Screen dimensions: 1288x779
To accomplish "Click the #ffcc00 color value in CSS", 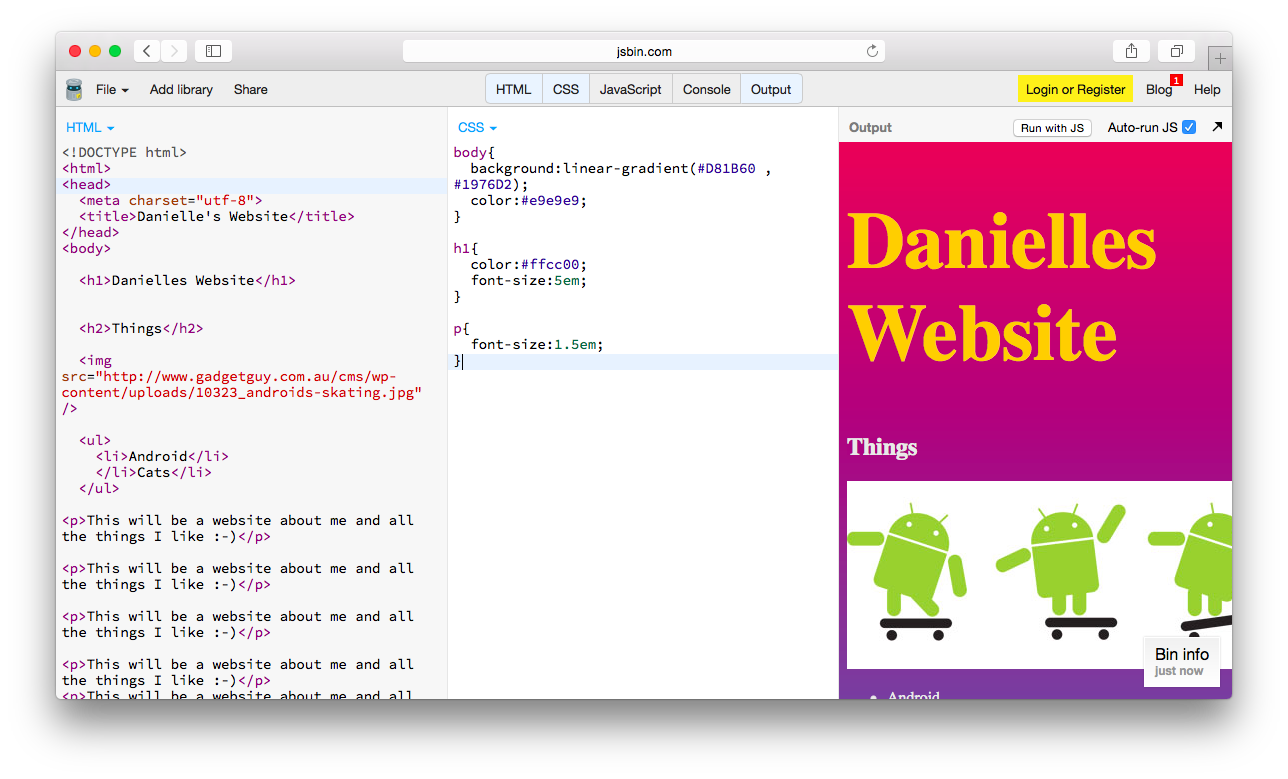I will (553, 264).
